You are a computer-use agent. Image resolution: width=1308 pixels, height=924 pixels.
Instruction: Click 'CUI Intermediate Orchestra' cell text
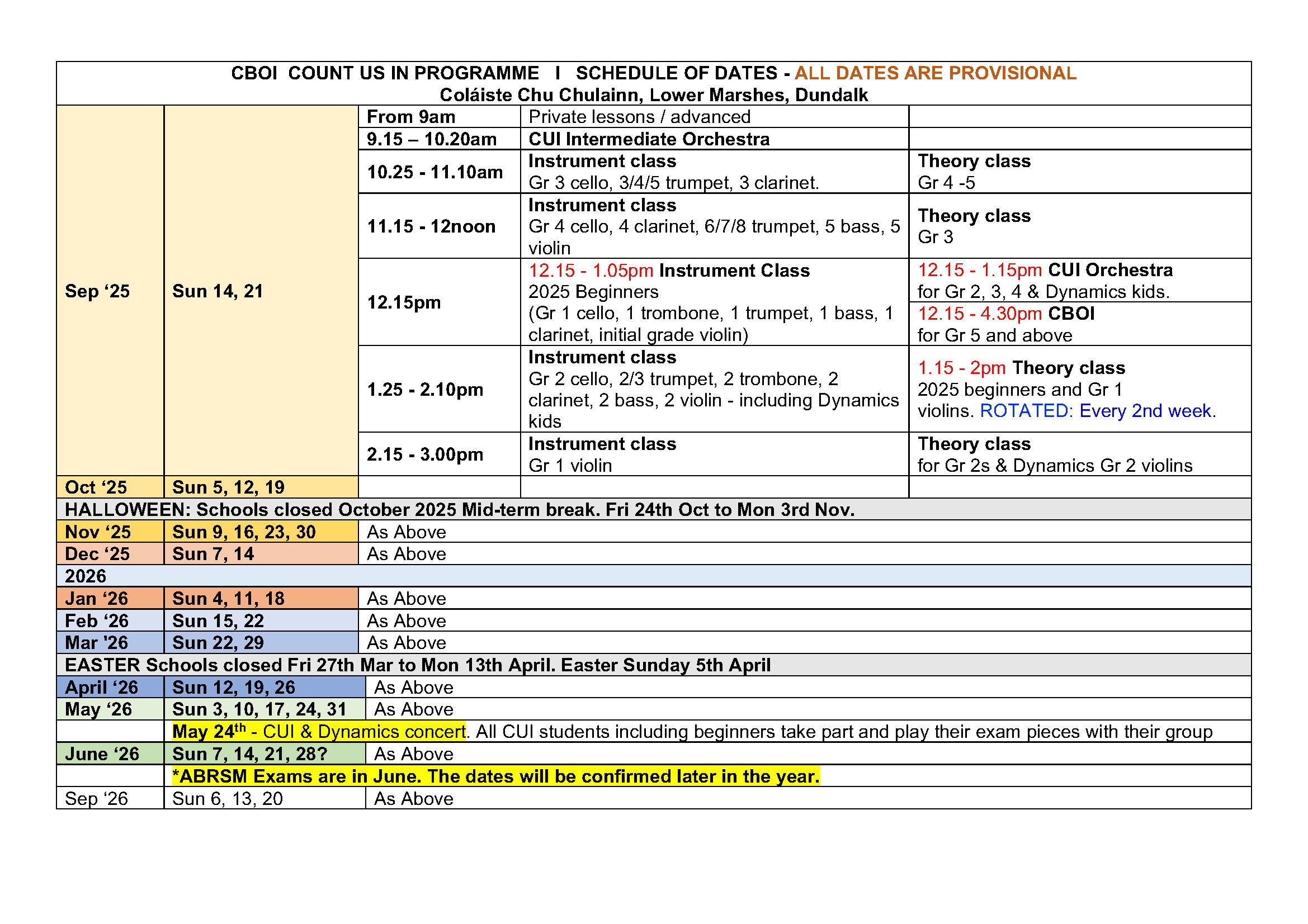pos(649,139)
